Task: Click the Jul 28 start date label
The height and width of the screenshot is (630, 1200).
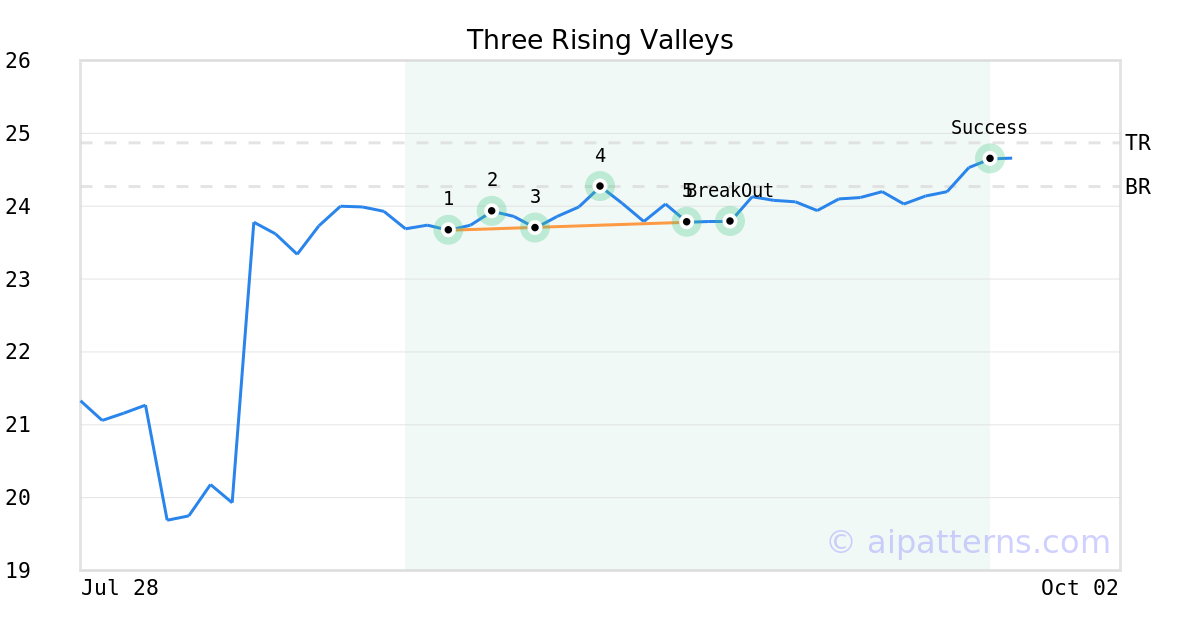Action: tap(120, 588)
